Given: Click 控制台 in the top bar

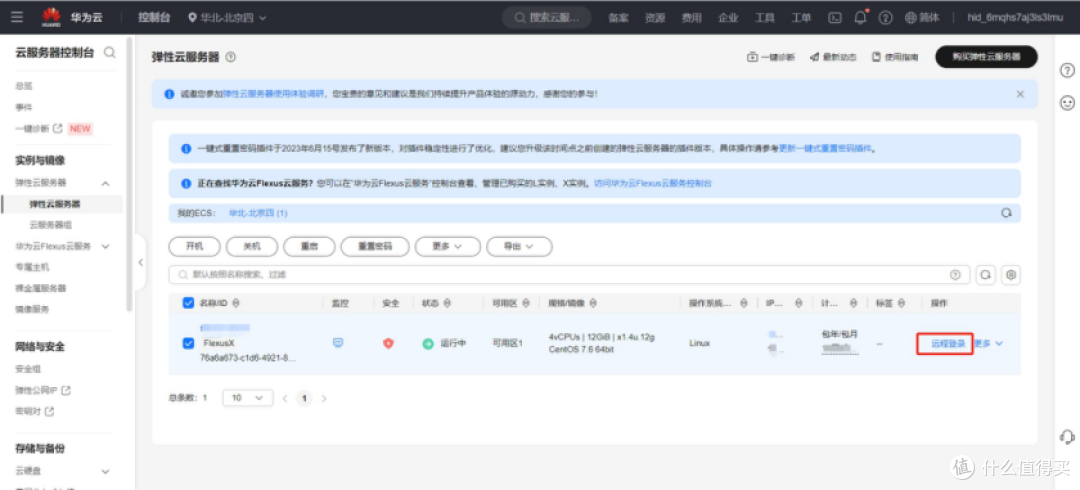Looking at the screenshot, I should point(154,17).
